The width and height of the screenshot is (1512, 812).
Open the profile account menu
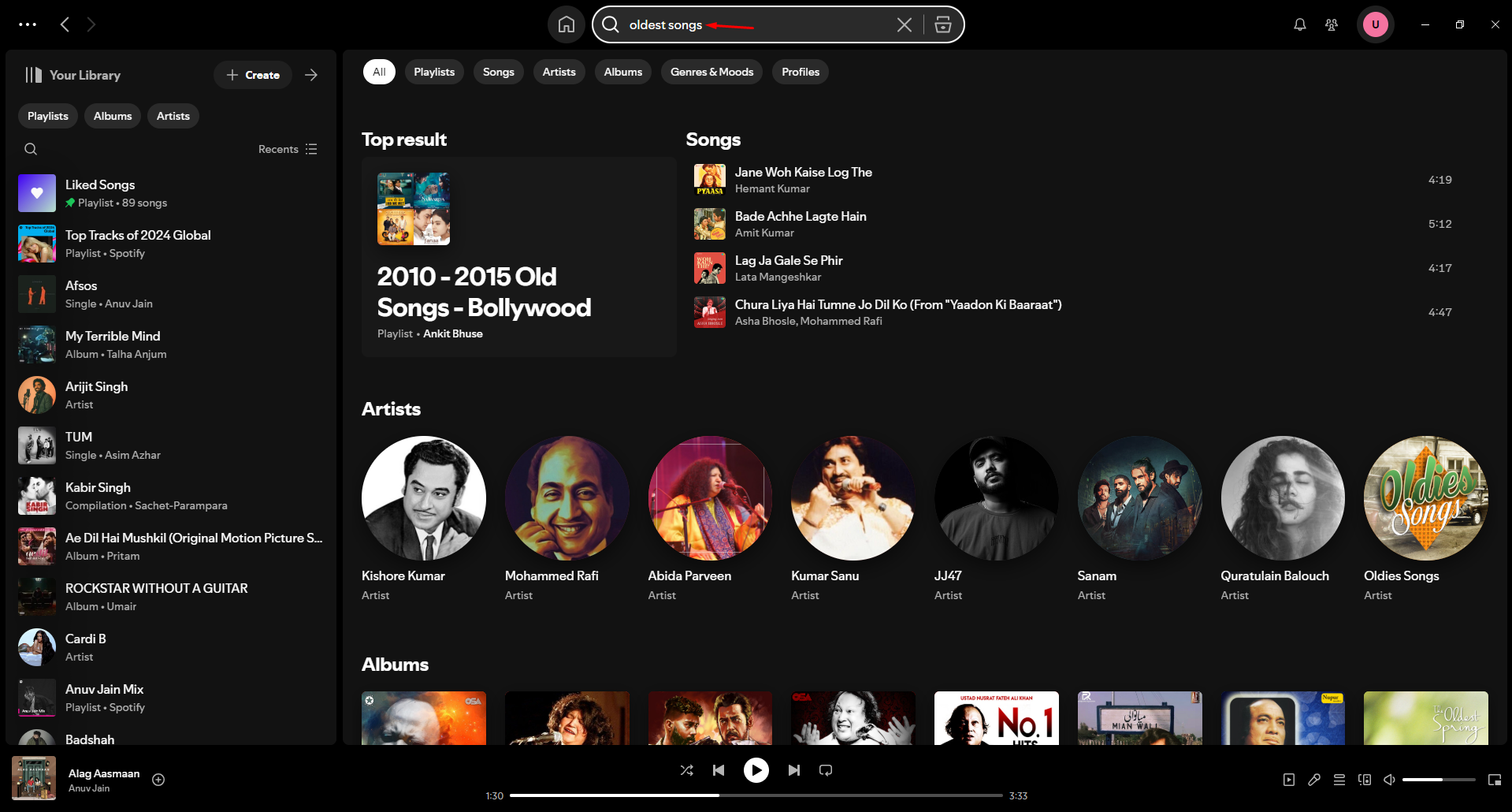click(x=1375, y=24)
